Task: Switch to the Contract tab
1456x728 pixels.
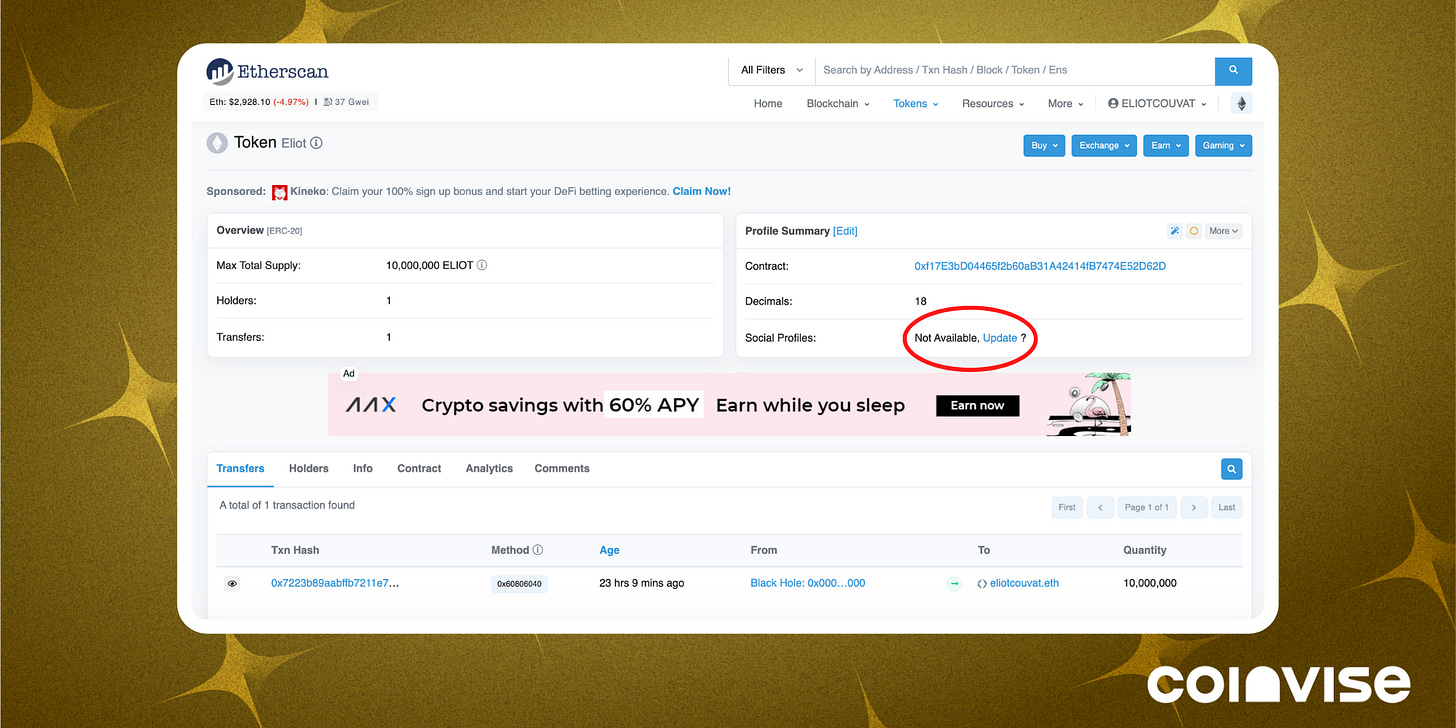Action: coord(419,468)
